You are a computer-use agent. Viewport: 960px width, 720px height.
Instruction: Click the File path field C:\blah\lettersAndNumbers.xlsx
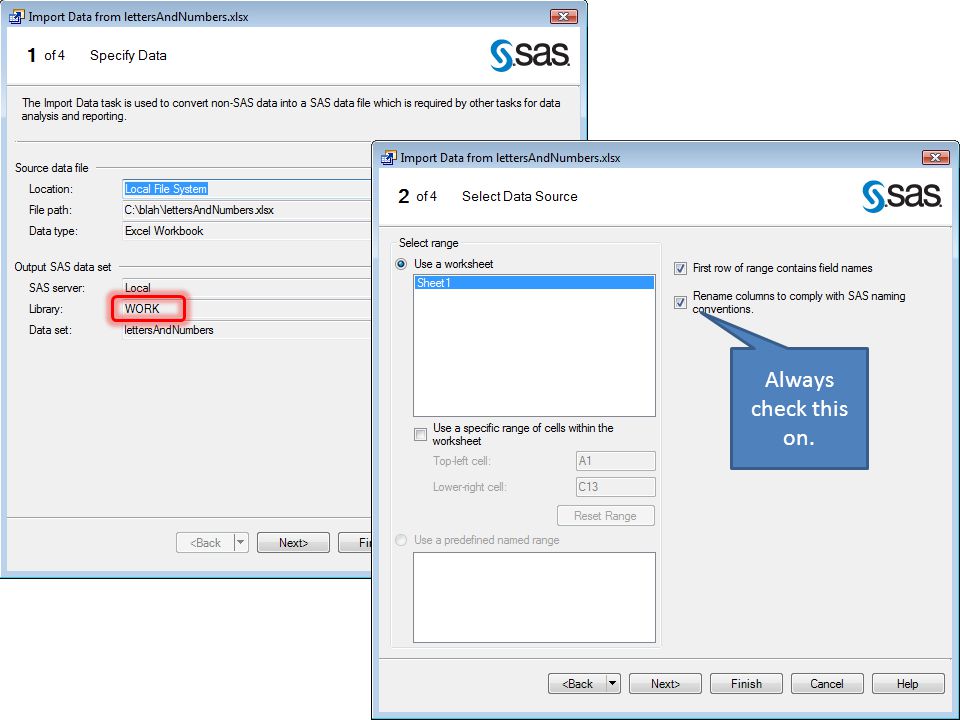point(247,210)
